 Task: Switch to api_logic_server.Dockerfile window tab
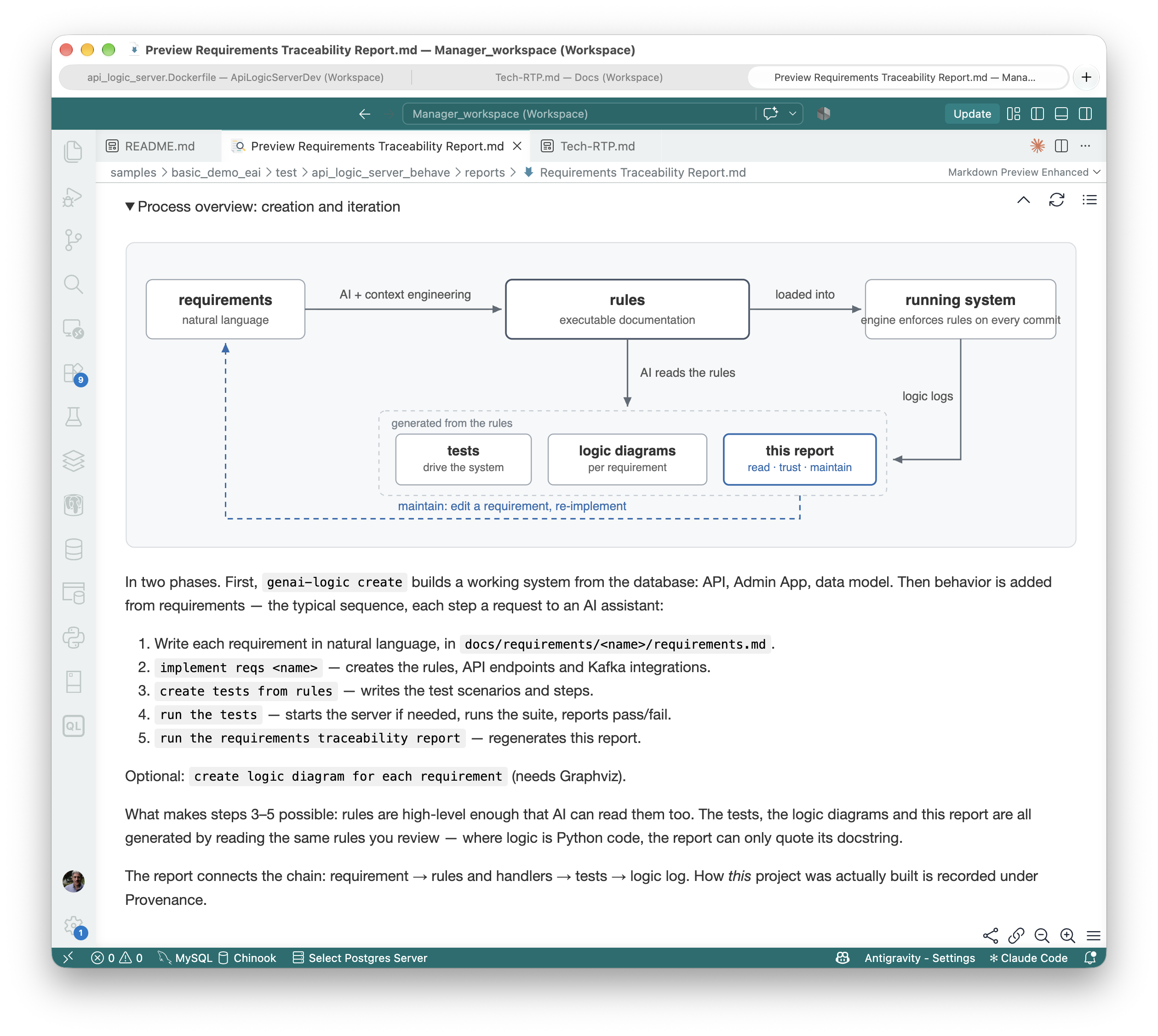(x=235, y=77)
